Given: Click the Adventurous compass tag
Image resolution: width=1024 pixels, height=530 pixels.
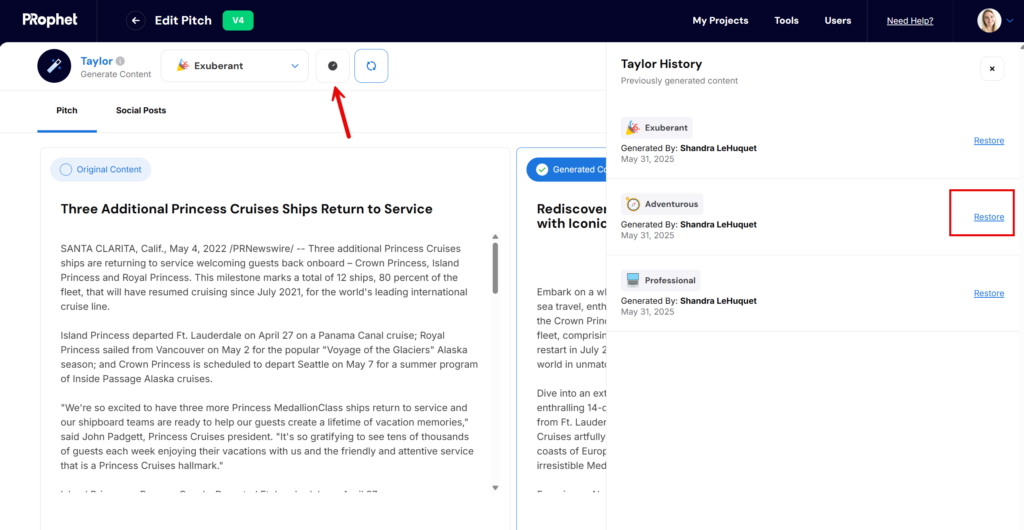Looking at the screenshot, I should [662, 204].
